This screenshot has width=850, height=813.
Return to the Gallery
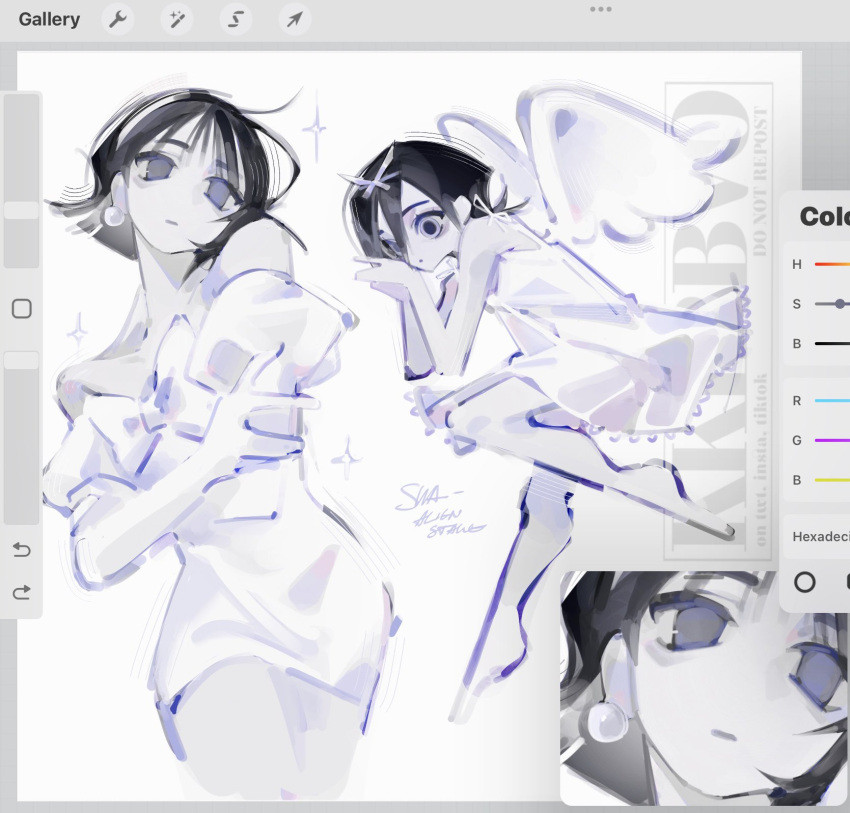click(49, 20)
